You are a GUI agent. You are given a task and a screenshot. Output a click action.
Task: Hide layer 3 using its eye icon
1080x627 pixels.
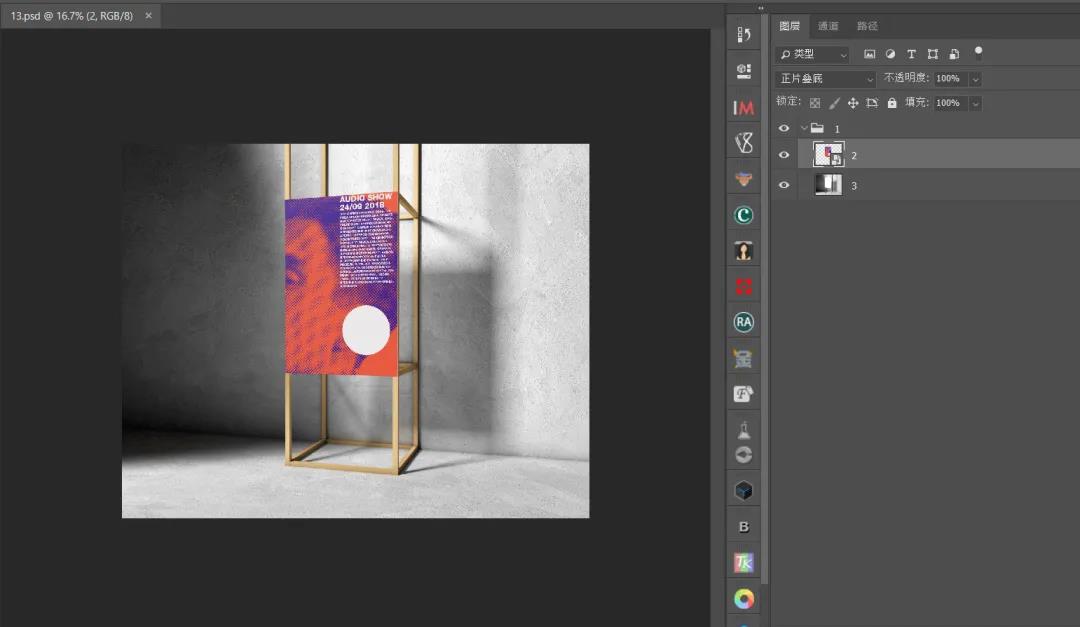(784, 185)
